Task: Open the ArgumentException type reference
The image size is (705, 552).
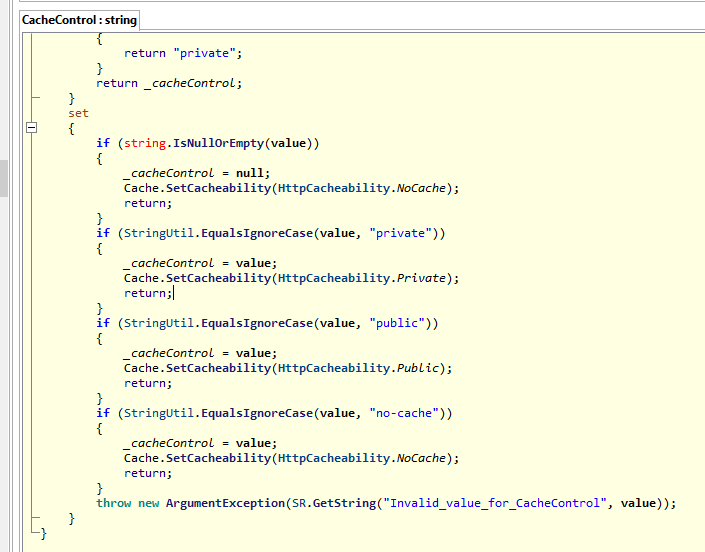Action: pyautogui.click(x=225, y=503)
